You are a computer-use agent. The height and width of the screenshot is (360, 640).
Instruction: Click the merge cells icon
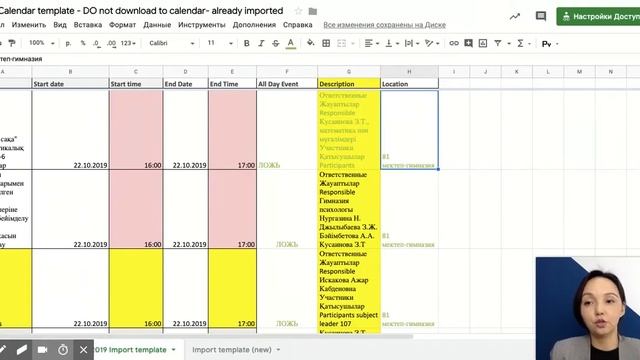[x=342, y=43]
